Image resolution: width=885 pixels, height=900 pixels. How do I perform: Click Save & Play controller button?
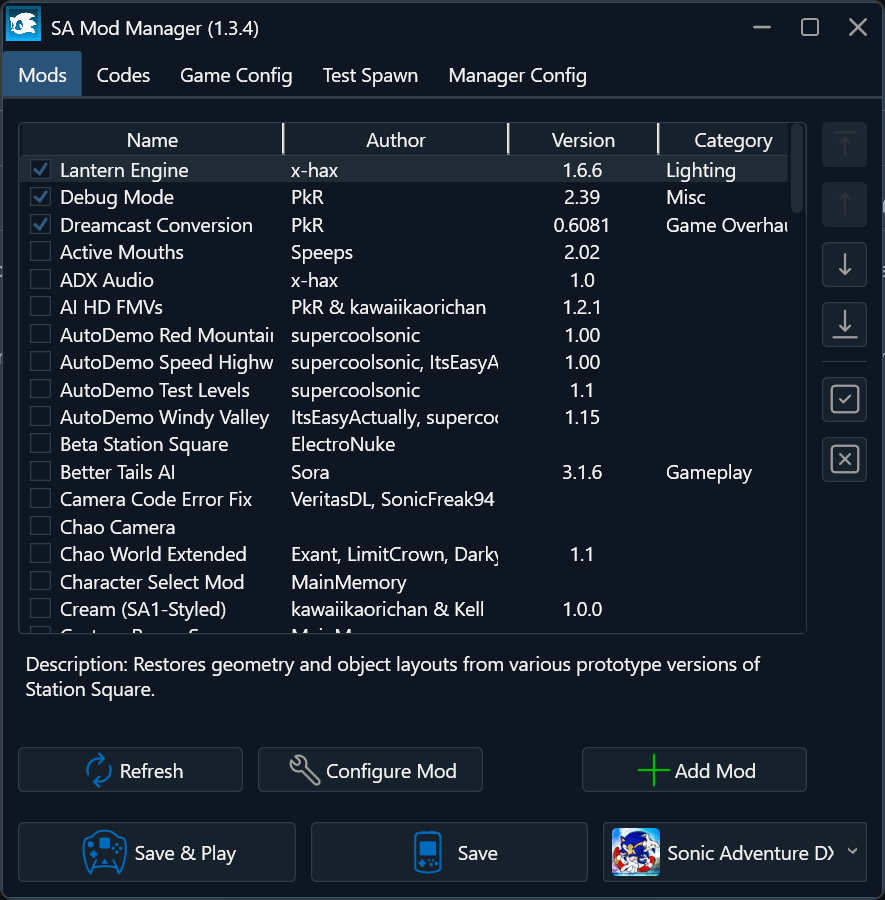pyautogui.click(x=157, y=853)
